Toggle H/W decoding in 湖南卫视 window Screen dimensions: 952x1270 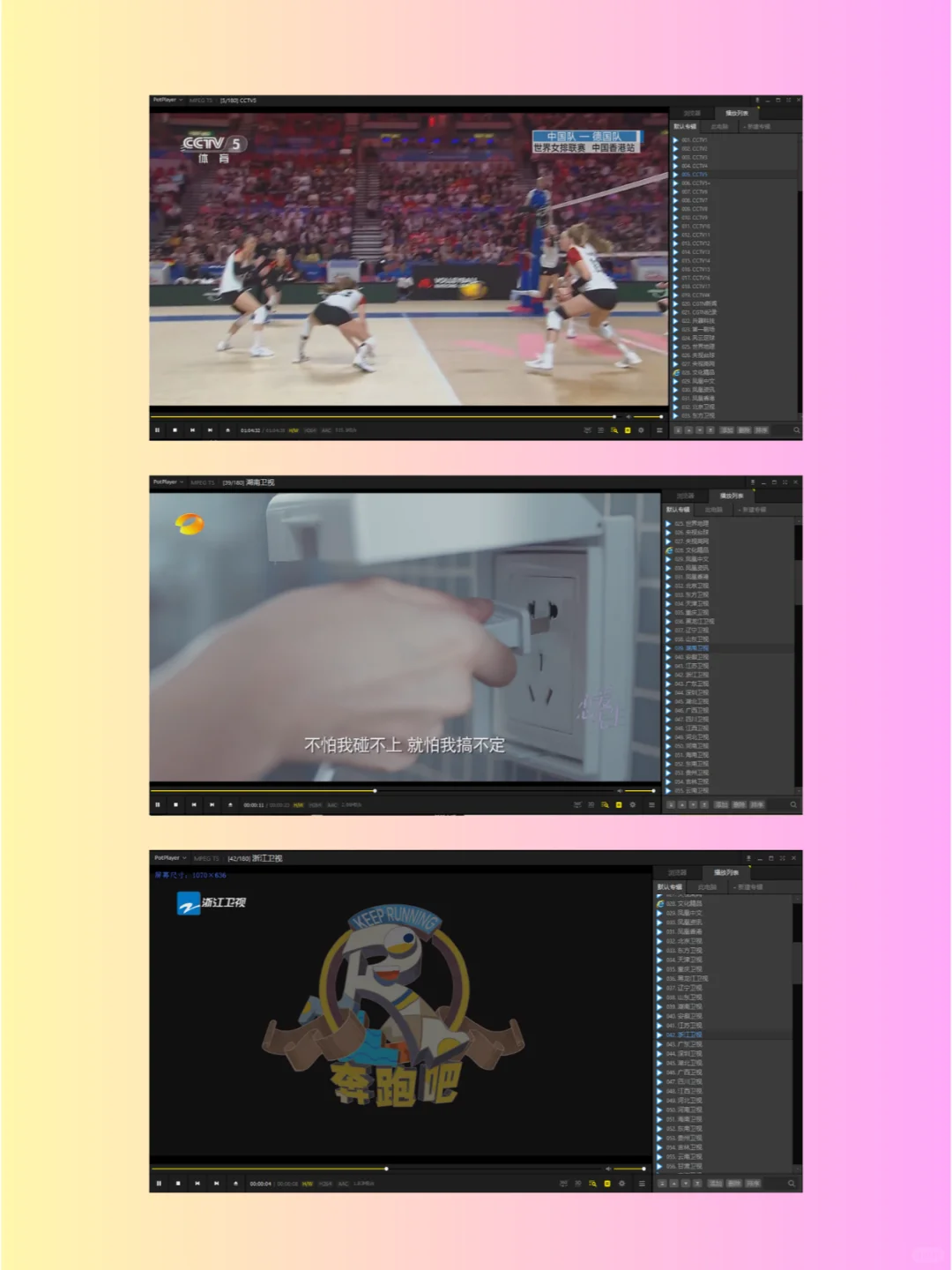click(298, 804)
